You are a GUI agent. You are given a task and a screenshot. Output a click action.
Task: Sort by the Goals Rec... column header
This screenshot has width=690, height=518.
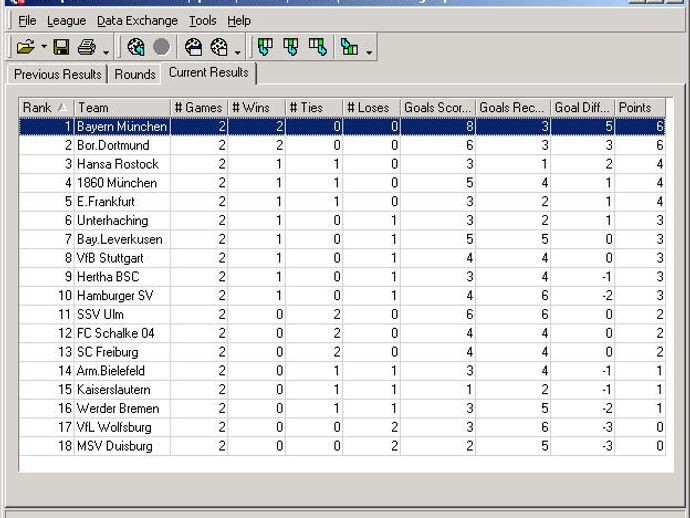pyautogui.click(x=513, y=107)
